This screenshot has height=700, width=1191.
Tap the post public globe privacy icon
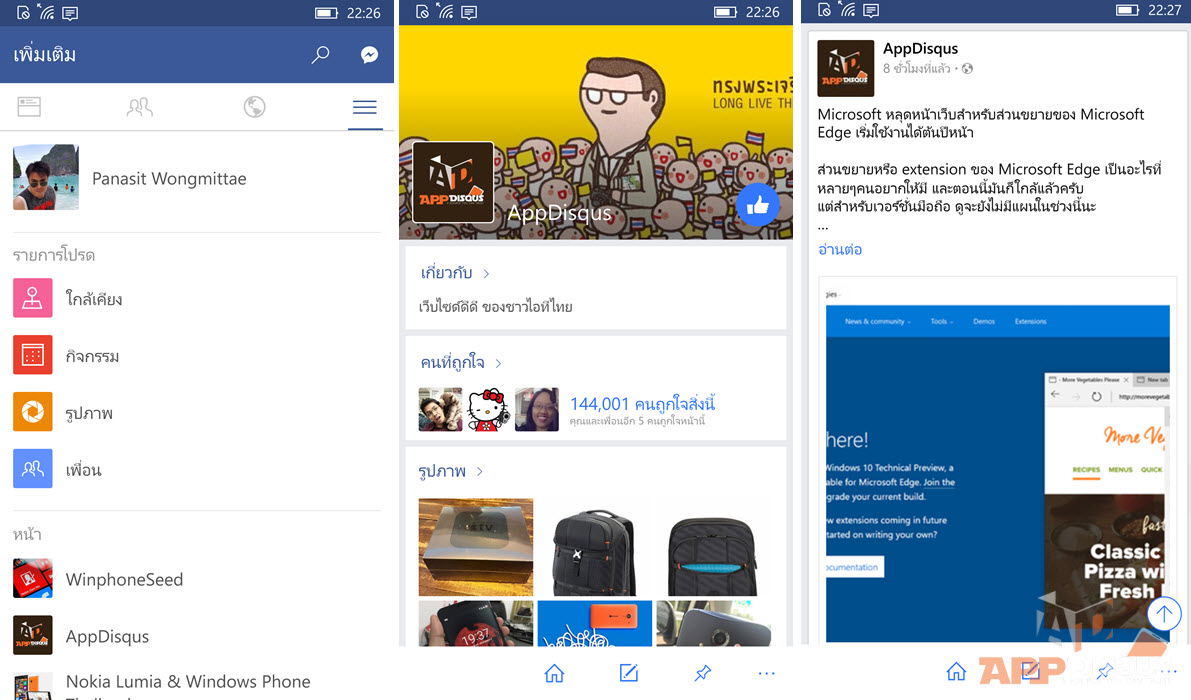pos(968,69)
